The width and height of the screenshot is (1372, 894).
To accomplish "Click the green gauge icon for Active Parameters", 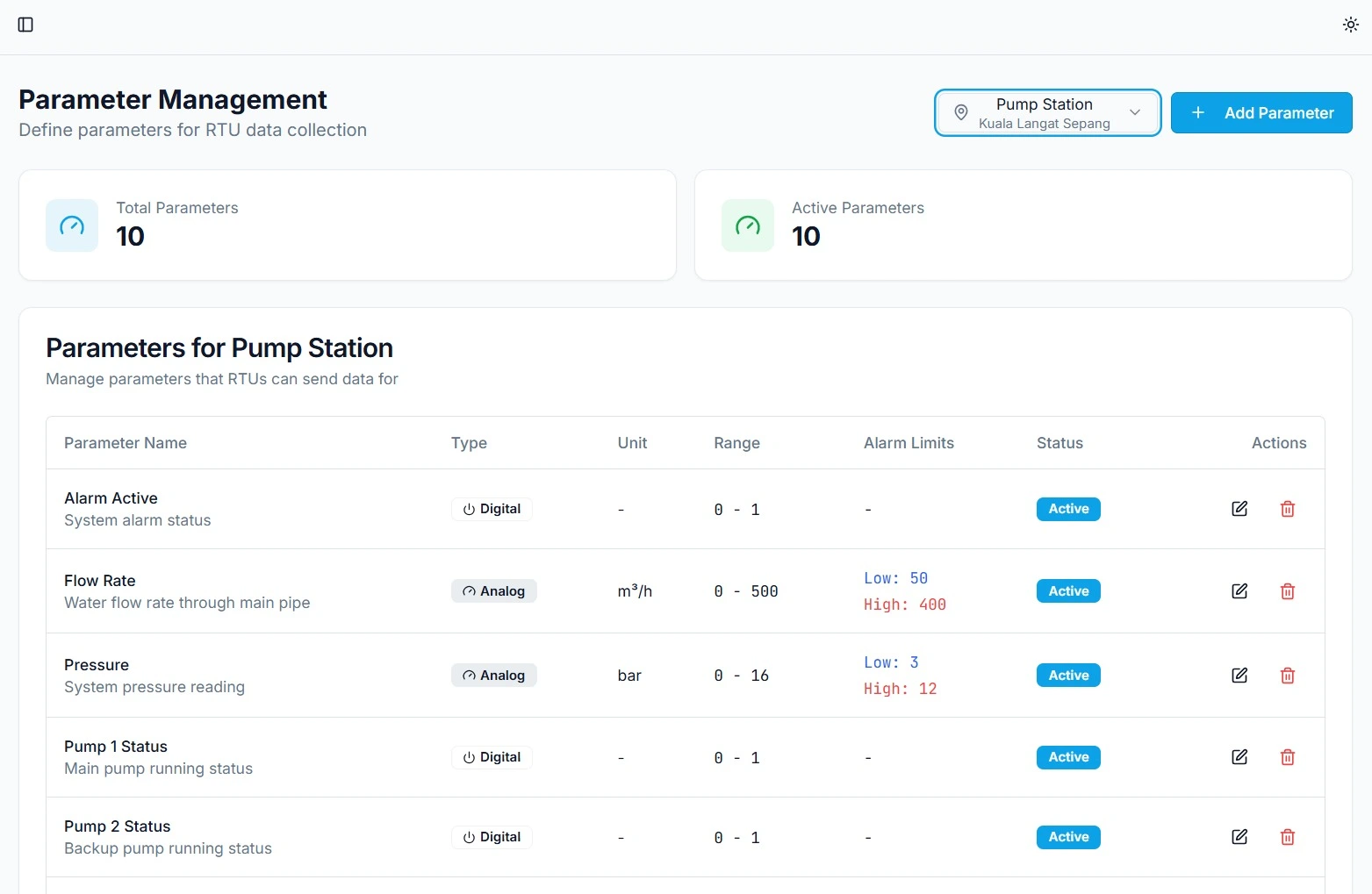I will (748, 225).
